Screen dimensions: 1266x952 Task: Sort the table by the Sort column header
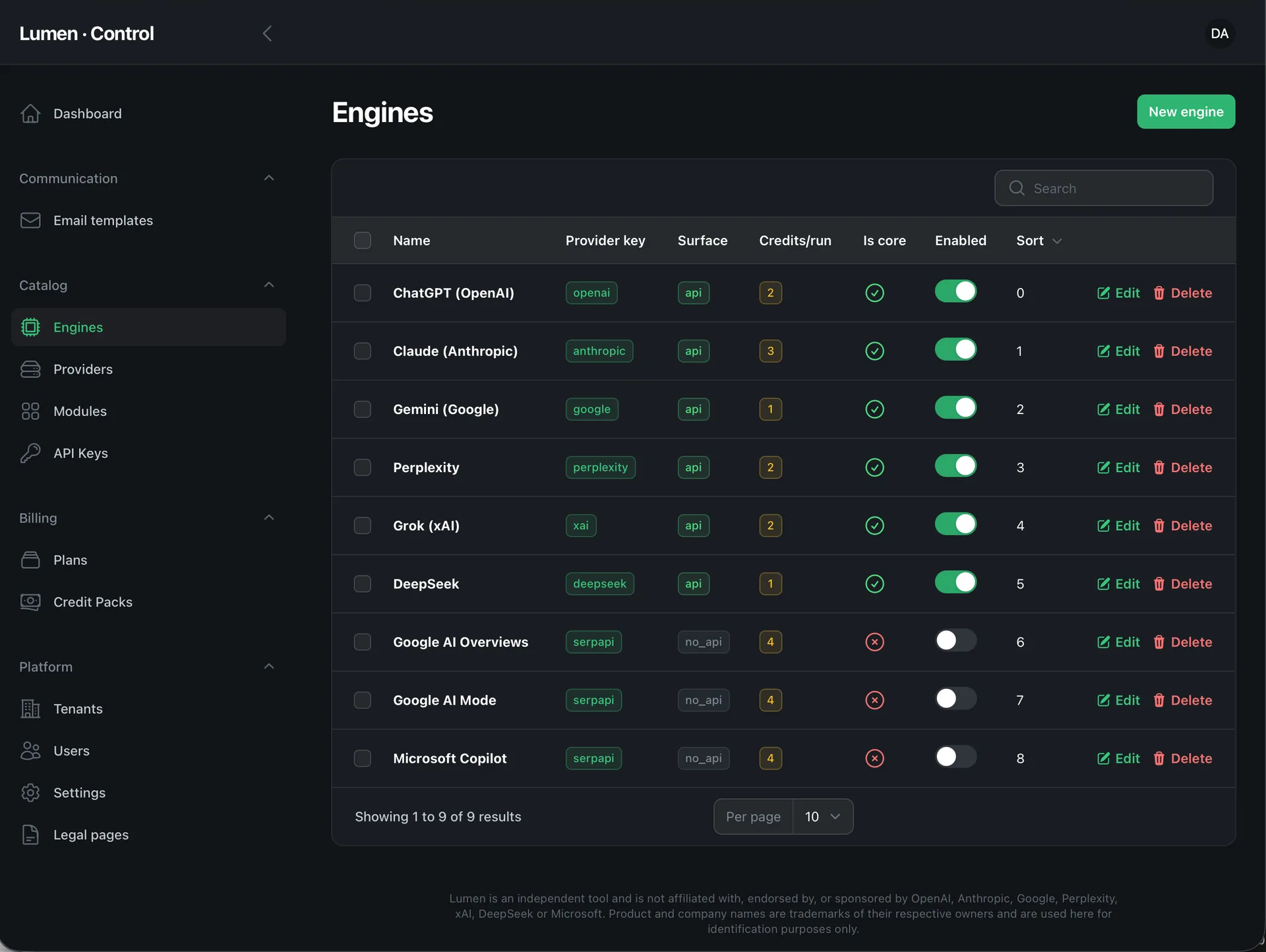(1039, 241)
